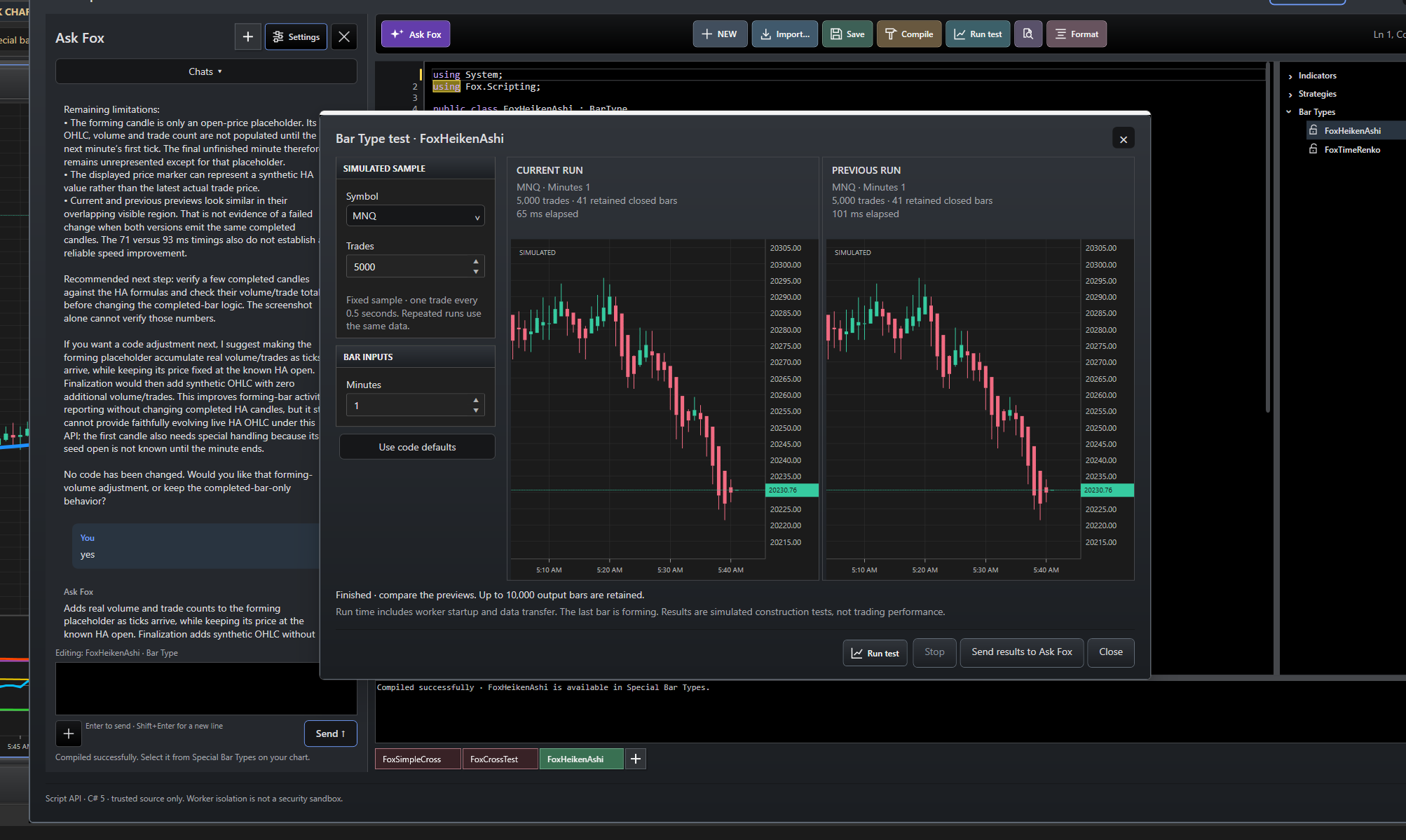Compile the script from the toolbar
This screenshot has width=1406, height=840.
click(x=908, y=34)
